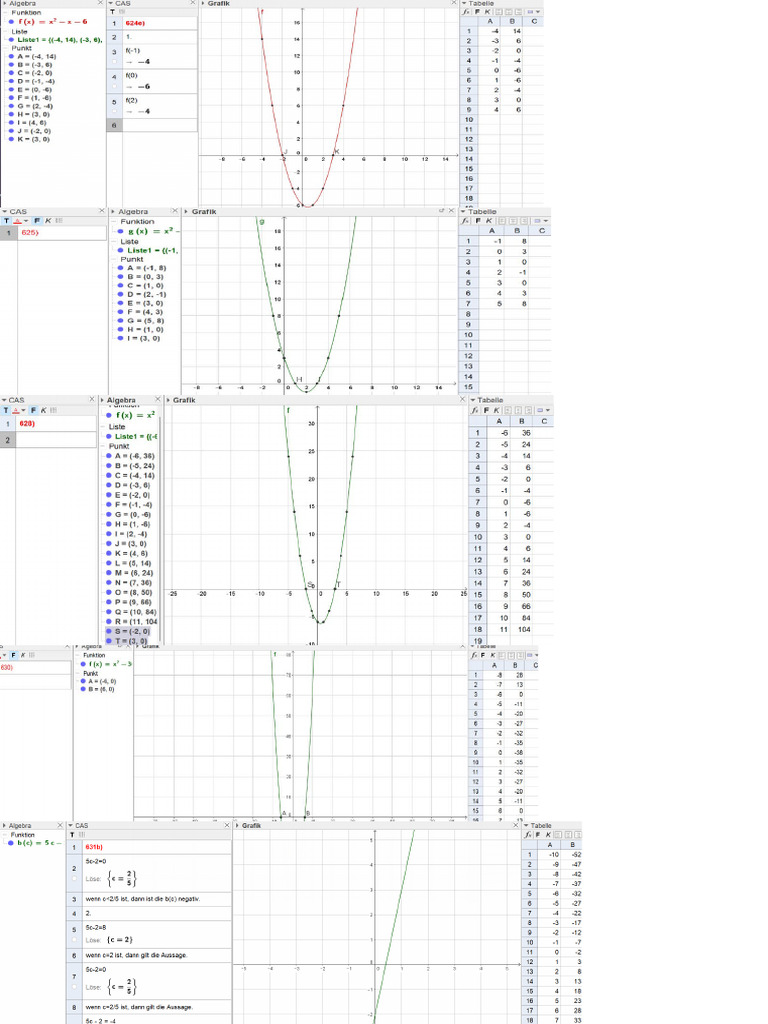Click column C header of Tabelle above row -1, 8

[541, 231]
